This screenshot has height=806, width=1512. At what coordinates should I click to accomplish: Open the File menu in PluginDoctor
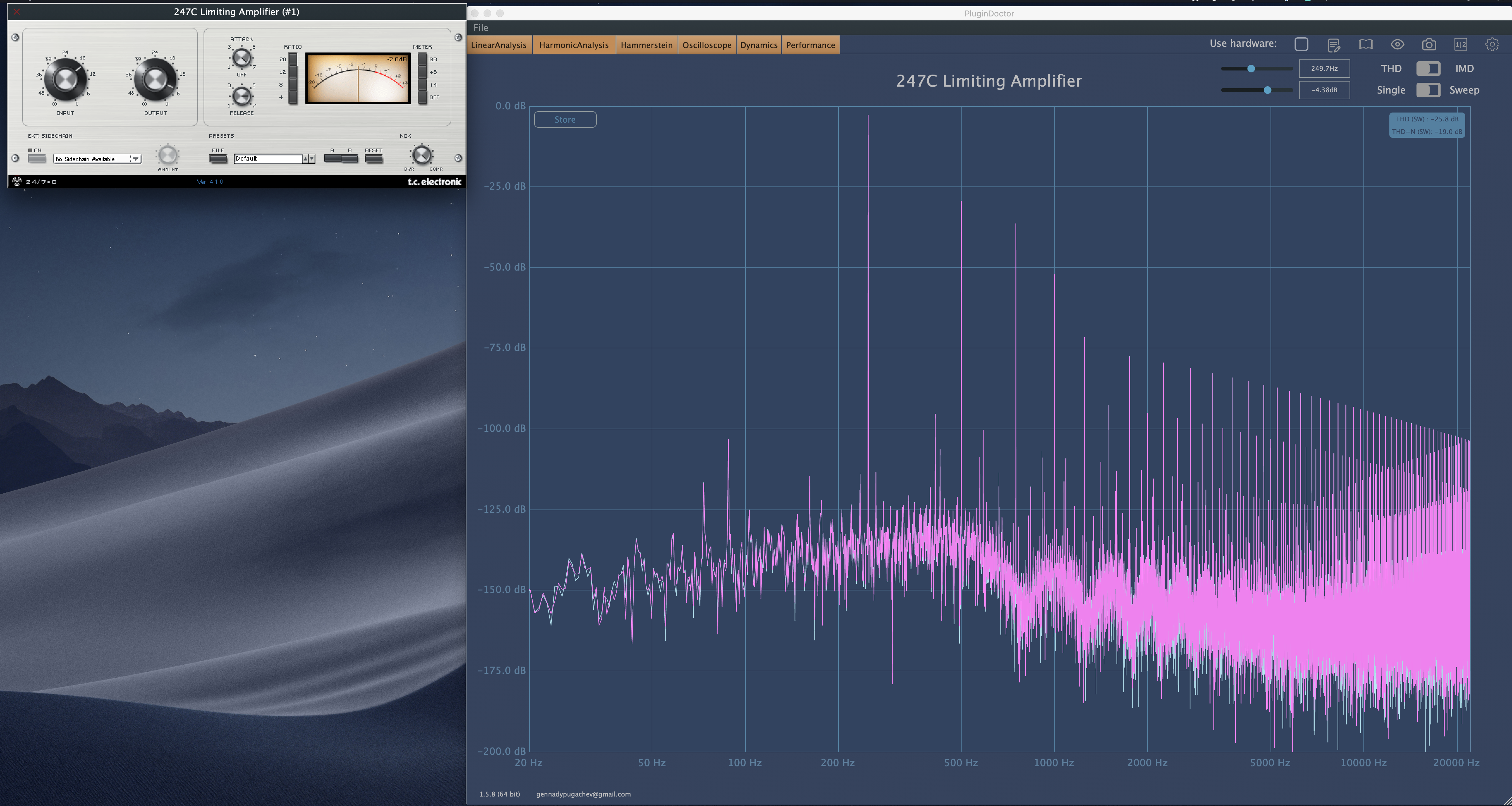[x=481, y=27]
